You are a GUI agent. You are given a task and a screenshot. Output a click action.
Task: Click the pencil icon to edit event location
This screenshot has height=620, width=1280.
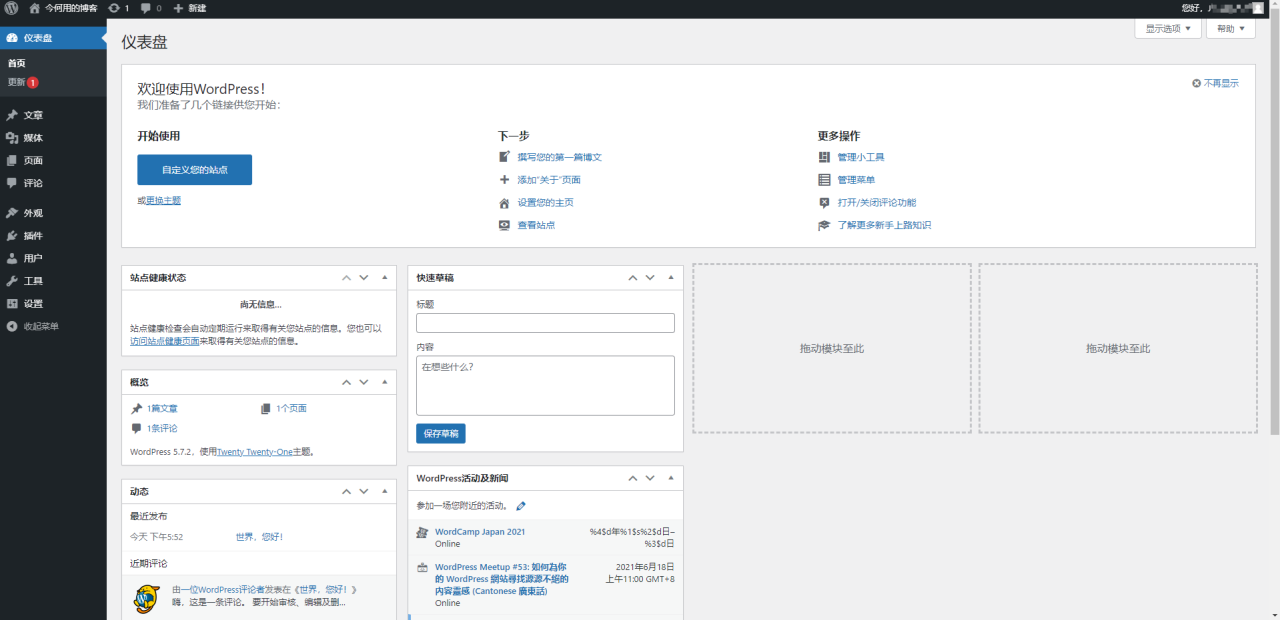[x=521, y=506]
